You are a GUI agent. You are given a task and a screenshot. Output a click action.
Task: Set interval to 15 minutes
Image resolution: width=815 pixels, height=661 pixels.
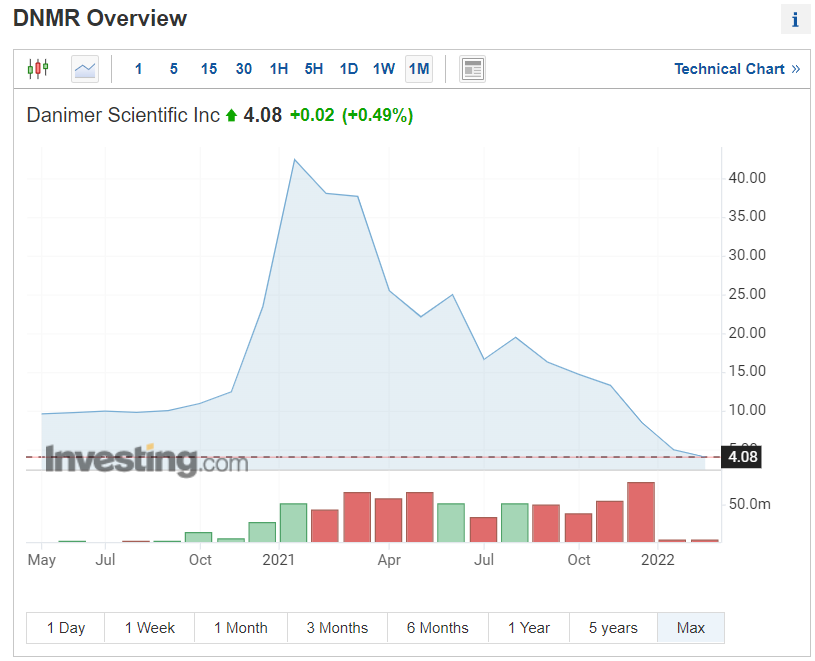point(209,69)
